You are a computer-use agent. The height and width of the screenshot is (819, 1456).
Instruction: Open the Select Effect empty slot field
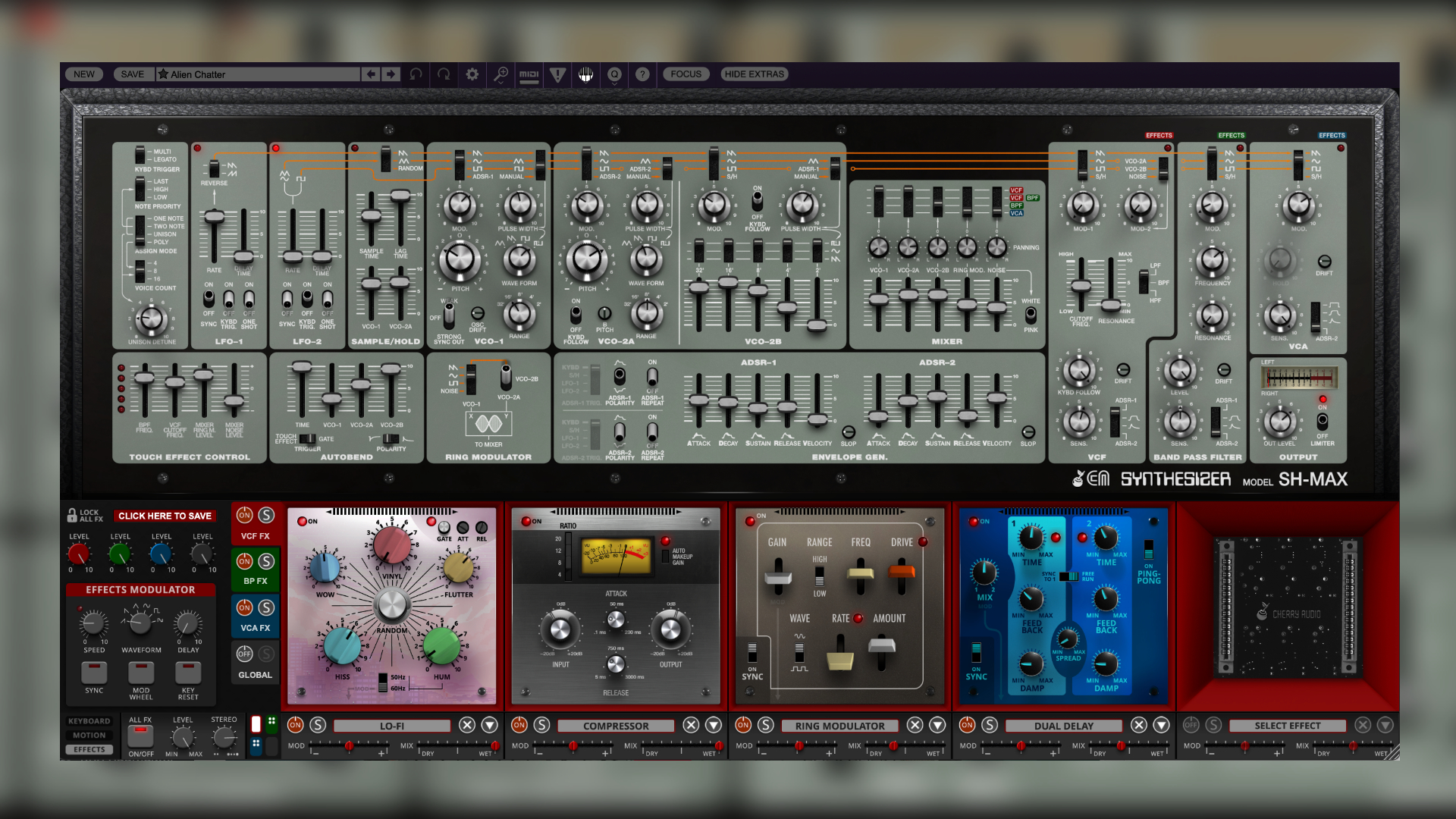1287,726
